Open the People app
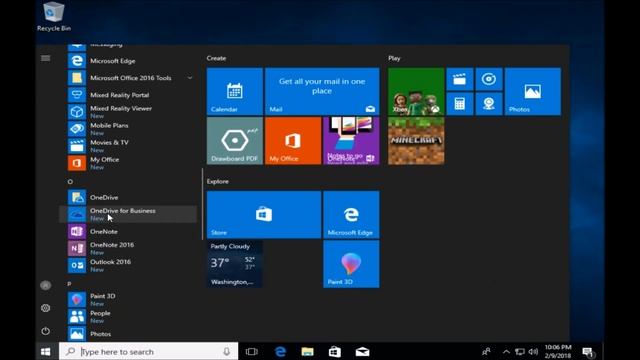The image size is (640, 360). [x=128, y=317]
